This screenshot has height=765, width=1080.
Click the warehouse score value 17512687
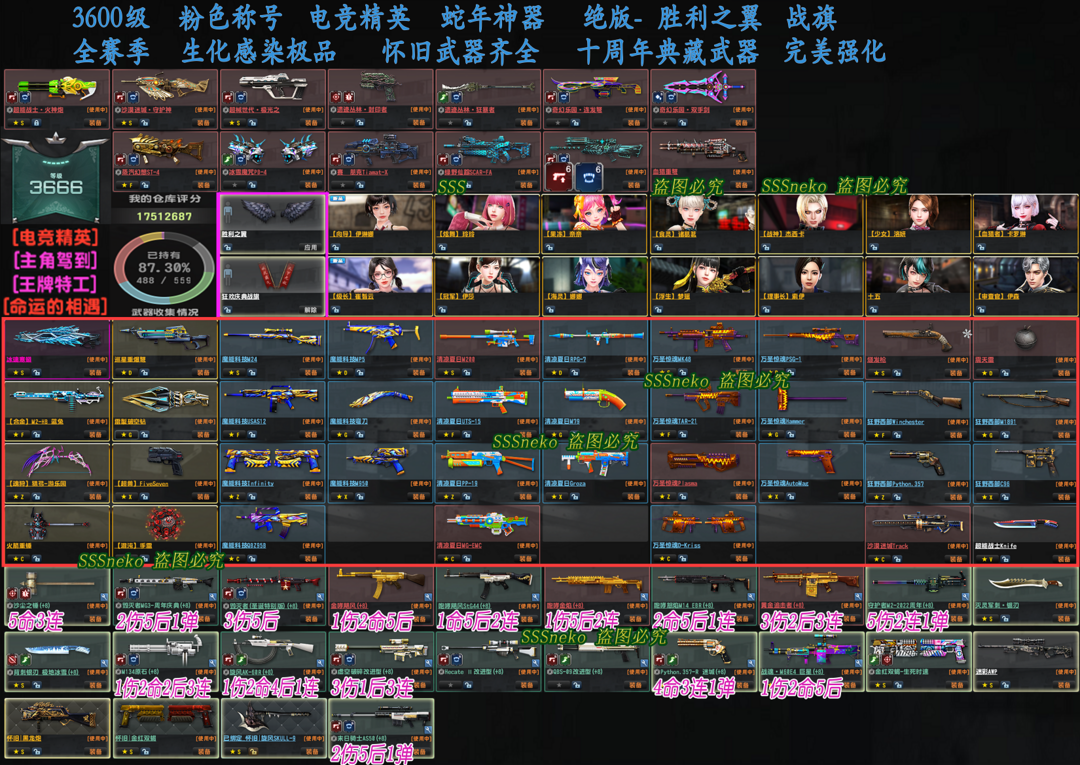coord(164,216)
